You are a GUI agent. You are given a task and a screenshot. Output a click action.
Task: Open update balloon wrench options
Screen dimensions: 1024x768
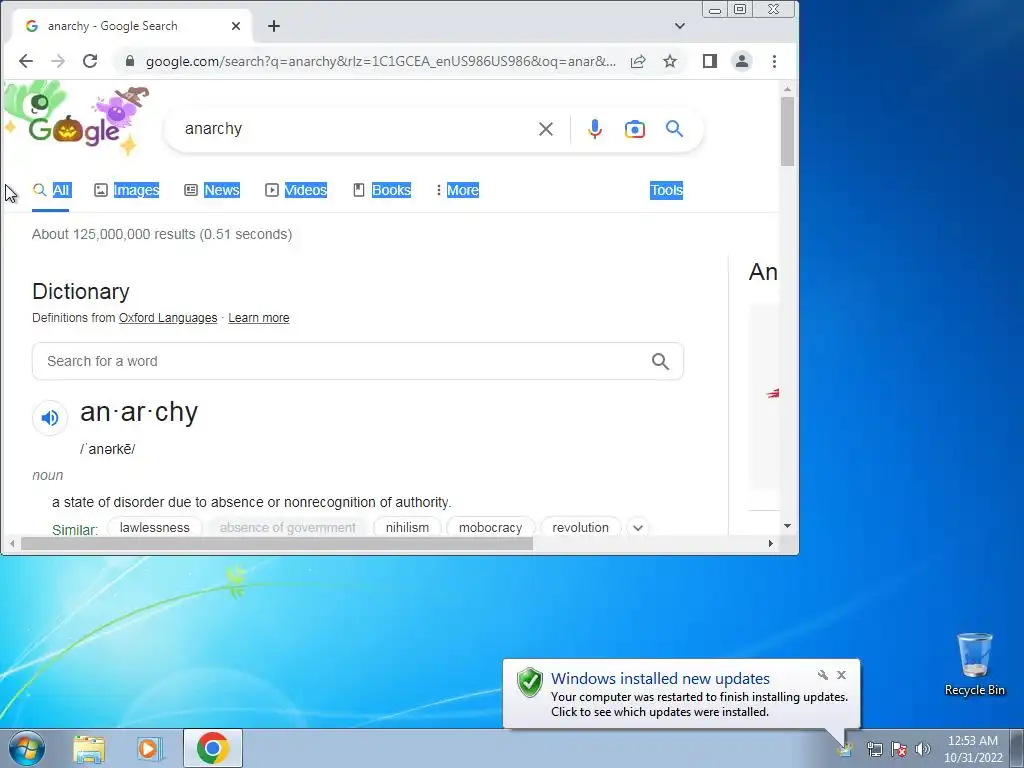pos(822,675)
